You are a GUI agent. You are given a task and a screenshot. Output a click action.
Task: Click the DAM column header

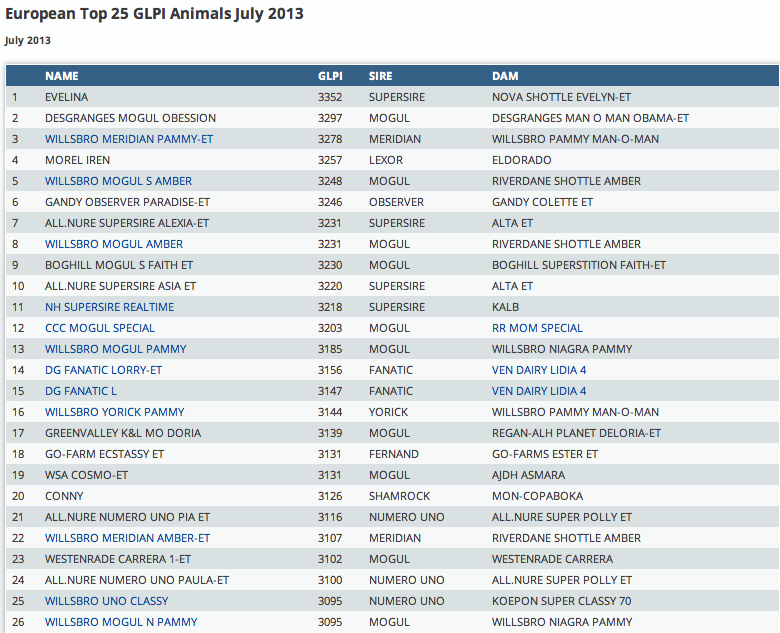click(x=505, y=76)
